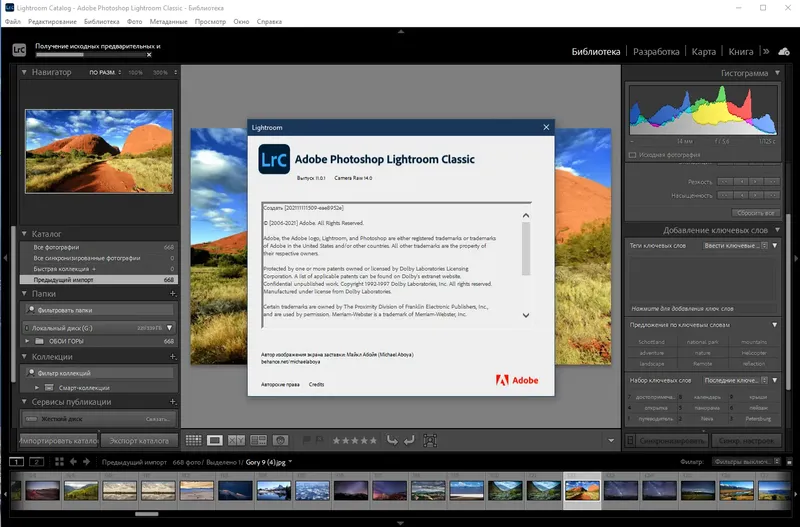Switch to Разработка module

tap(656, 52)
